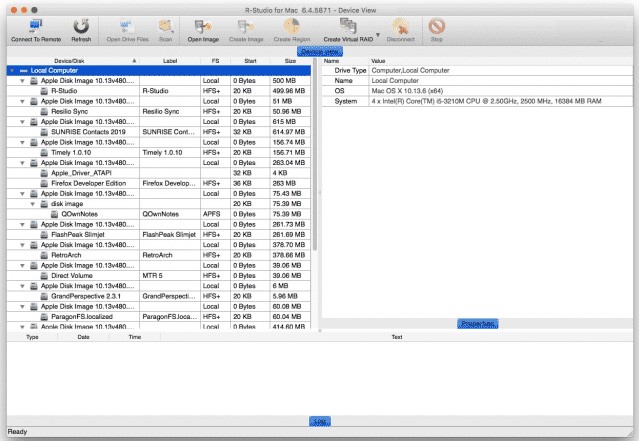Viewport: 639px width, 441px height.
Task: Click the Time column header in log
Action: point(134,337)
